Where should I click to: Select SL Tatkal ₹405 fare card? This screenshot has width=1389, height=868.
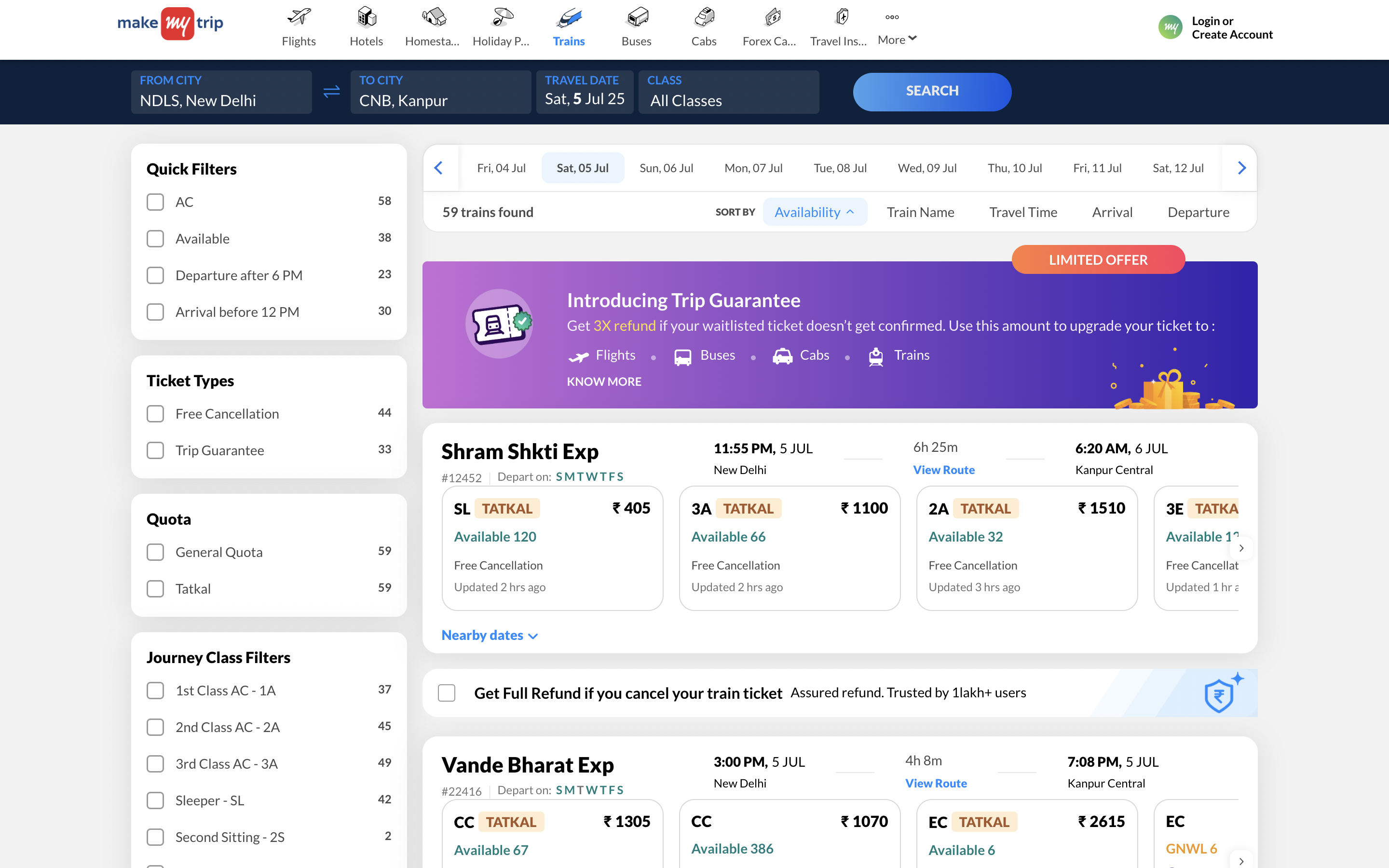(552, 548)
